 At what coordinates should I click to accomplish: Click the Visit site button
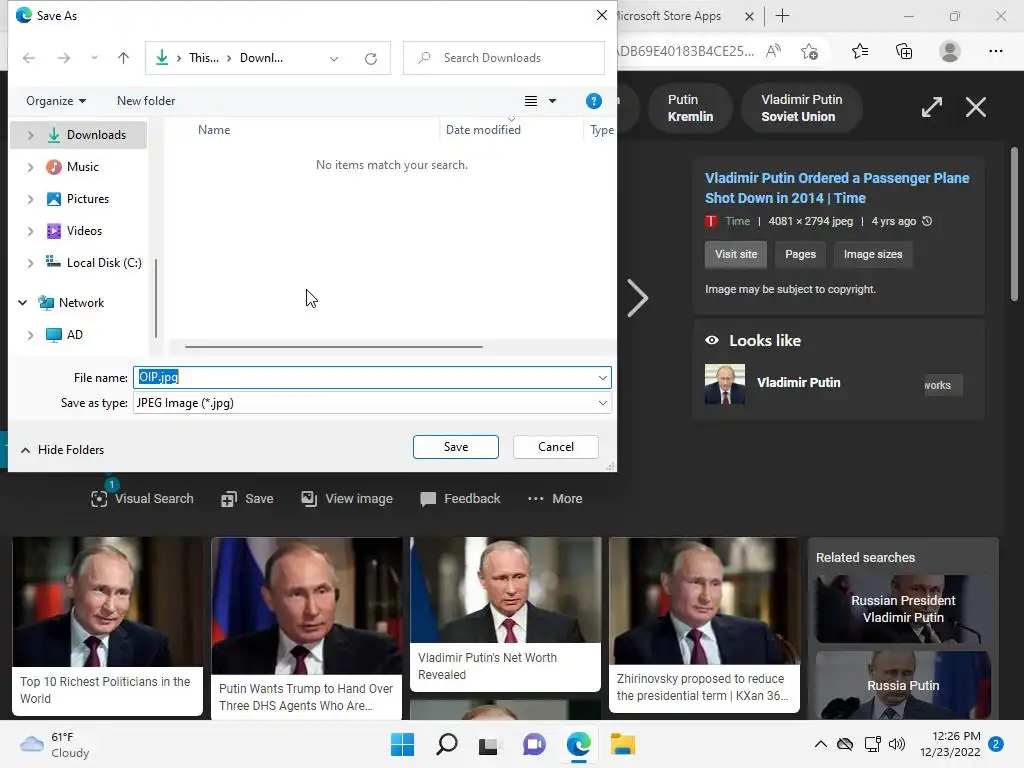[736, 254]
